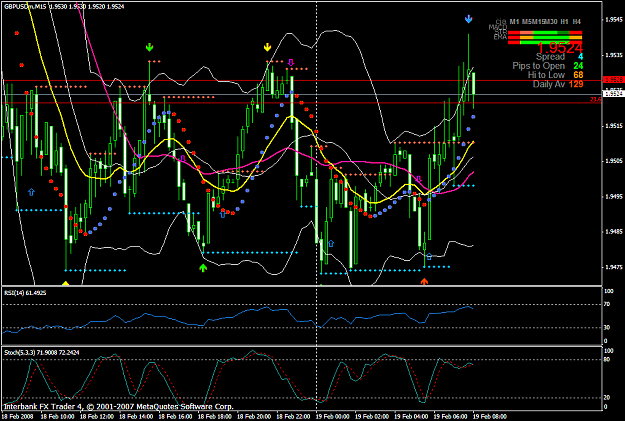
Task: Click the green Pips to Open value 24
Action: pyautogui.click(x=578, y=66)
